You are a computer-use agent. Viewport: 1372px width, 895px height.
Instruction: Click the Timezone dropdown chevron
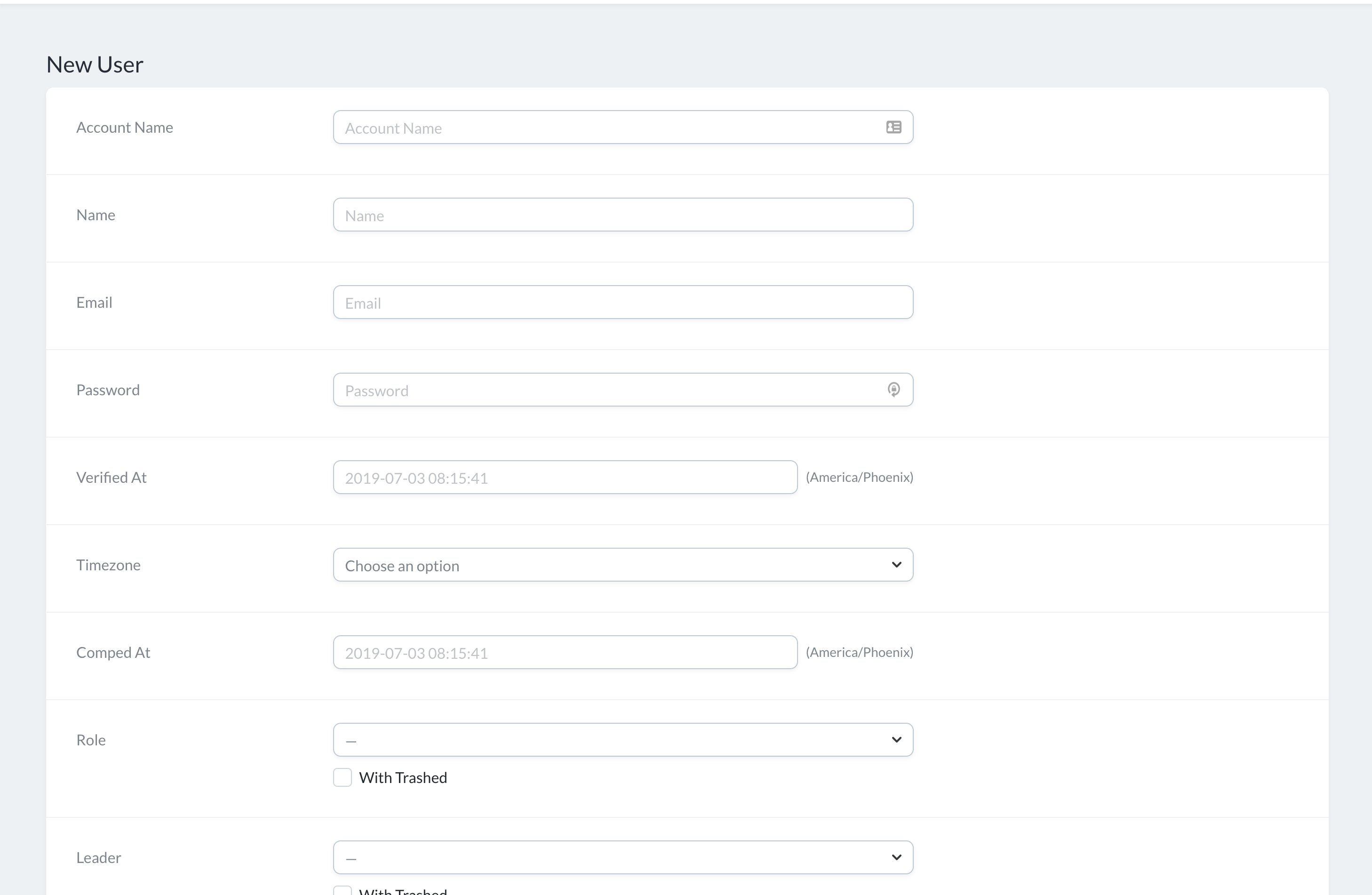coord(896,565)
